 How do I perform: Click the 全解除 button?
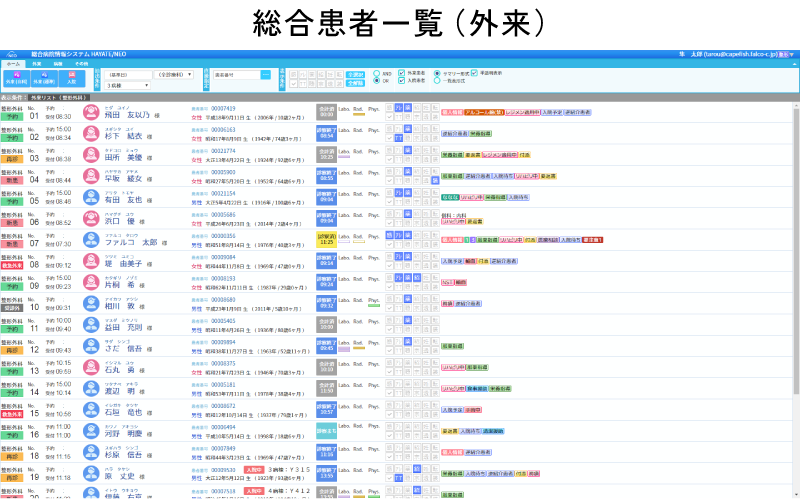click(x=356, y=83)
